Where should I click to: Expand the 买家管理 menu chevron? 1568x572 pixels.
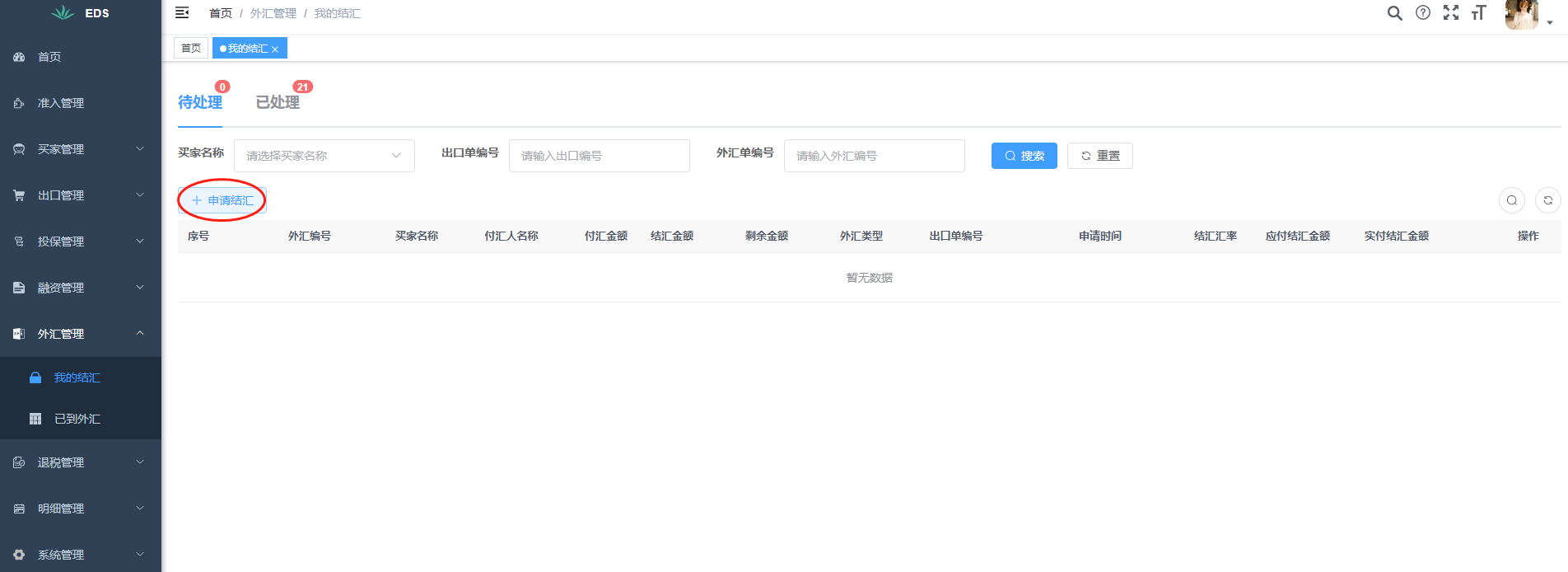[x=140, y=149]
